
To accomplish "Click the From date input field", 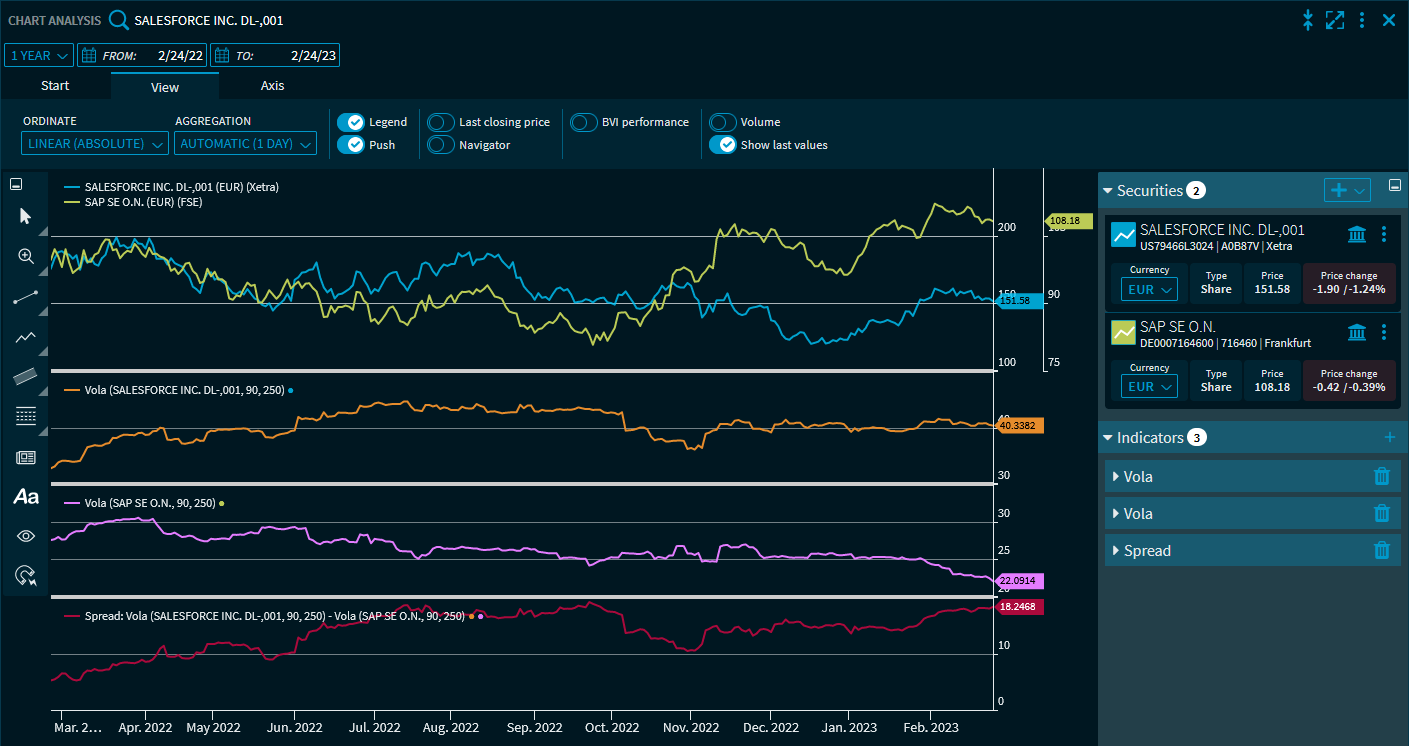I will pyautogui.click(x=153, y=56).
